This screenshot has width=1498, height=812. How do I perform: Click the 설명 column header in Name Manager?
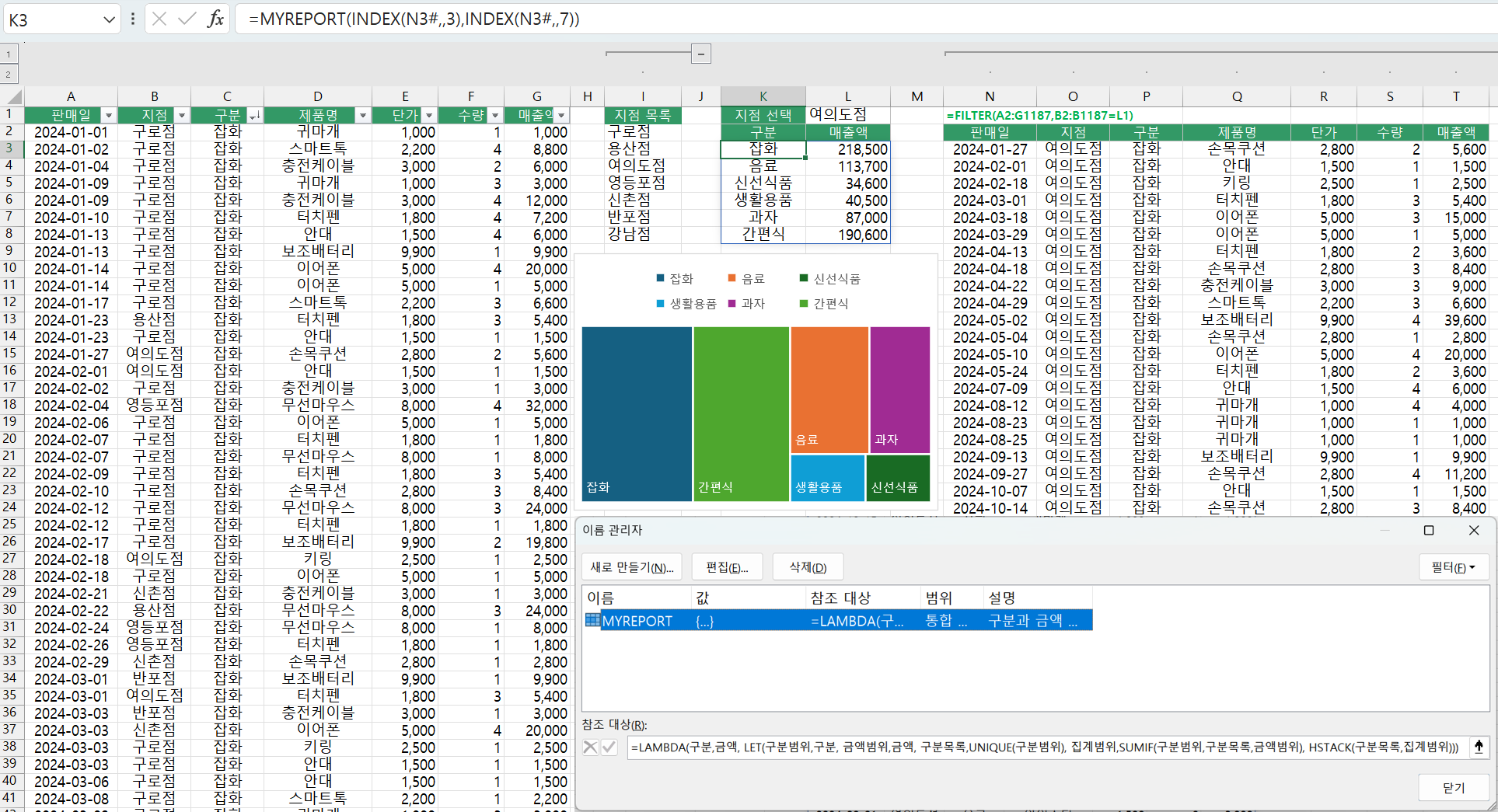click(1038, 598)
